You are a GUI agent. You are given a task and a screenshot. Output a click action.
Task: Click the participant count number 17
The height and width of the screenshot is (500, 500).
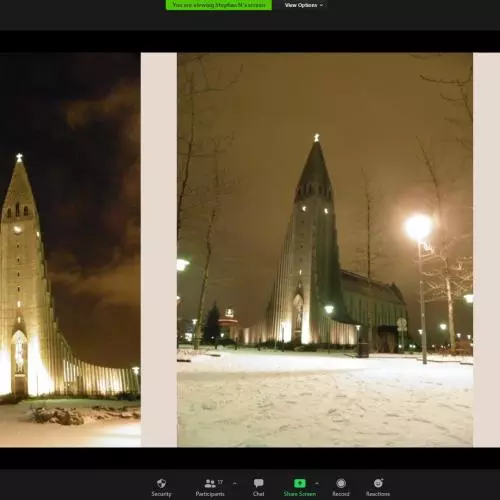220,482
